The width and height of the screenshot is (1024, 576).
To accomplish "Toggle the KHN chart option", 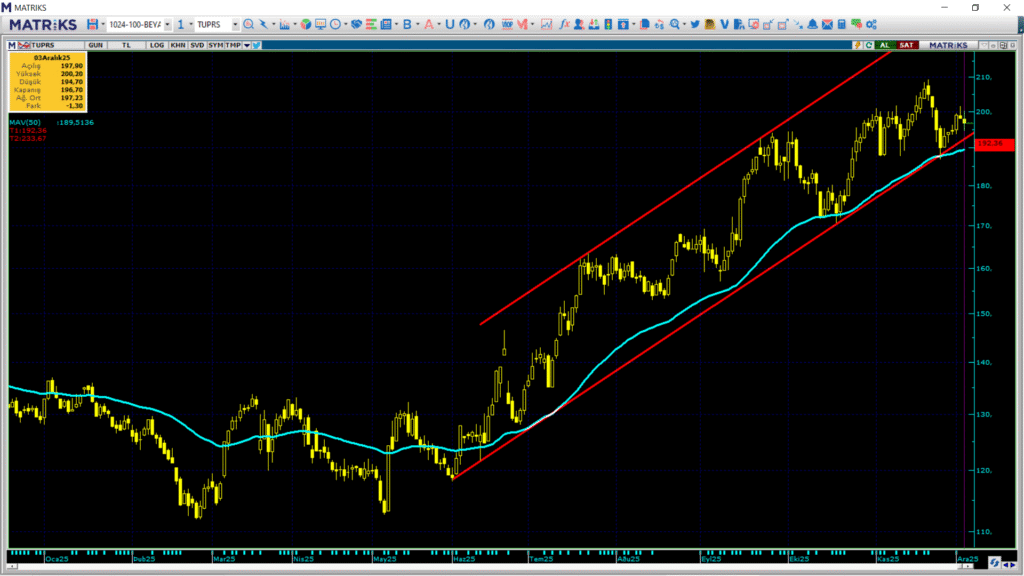I will tap(177, 45).
